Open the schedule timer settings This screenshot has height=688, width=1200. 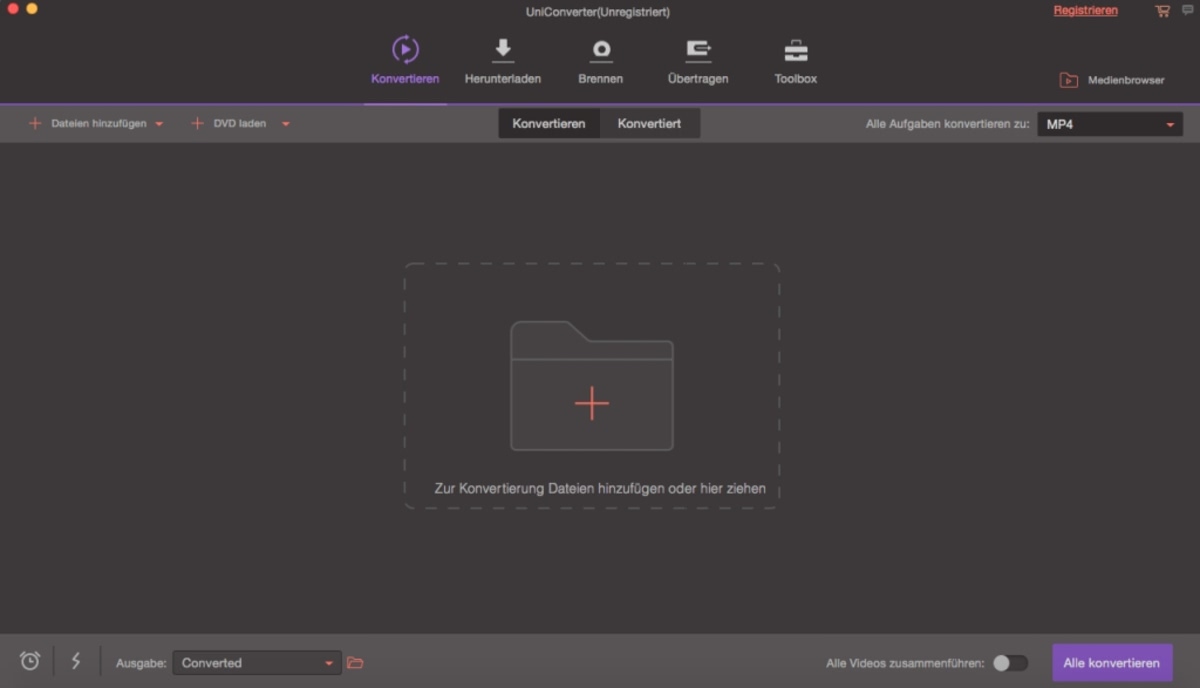[29, 661]
